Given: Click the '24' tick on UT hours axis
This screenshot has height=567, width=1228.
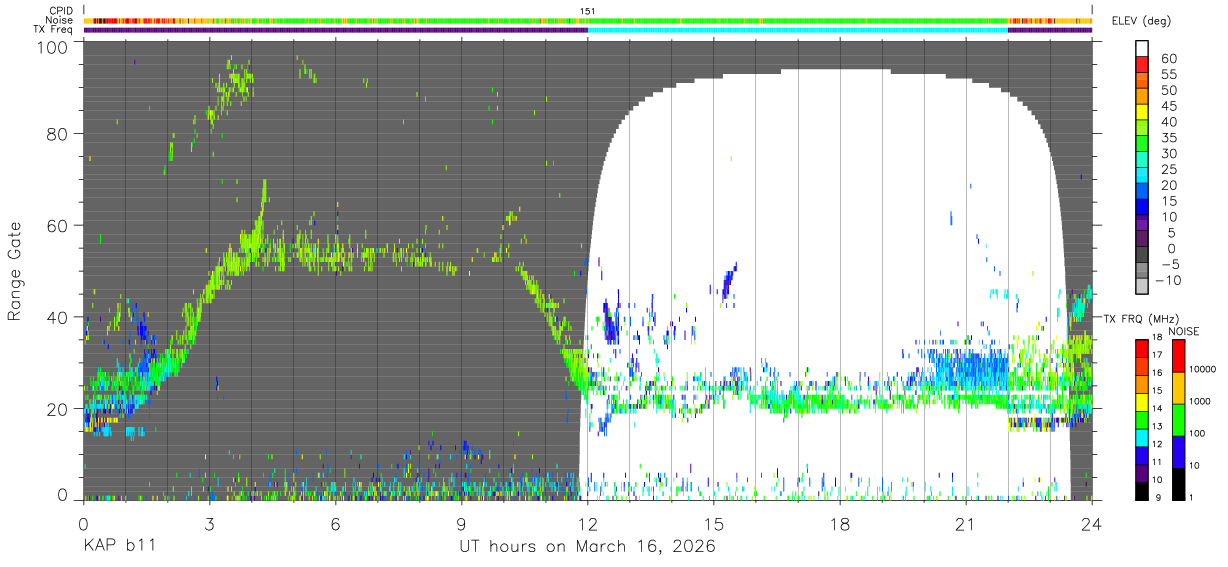Looking at the screenshot, I should (x=1092, y=523).
